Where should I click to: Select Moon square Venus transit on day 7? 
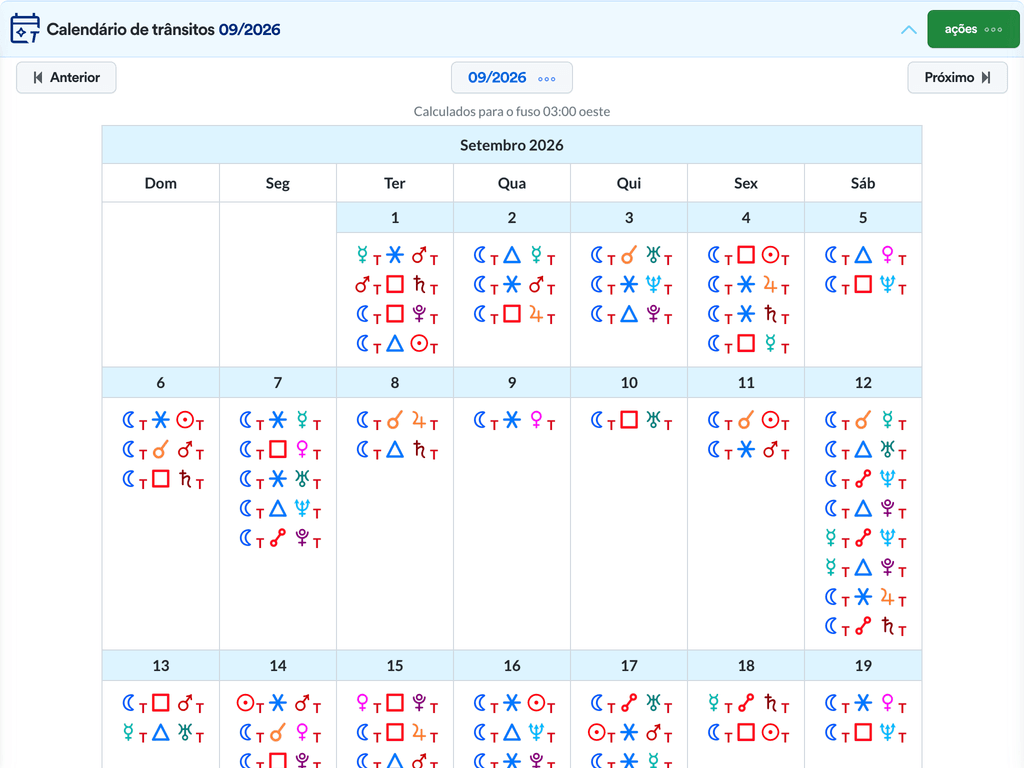point(280,450)
